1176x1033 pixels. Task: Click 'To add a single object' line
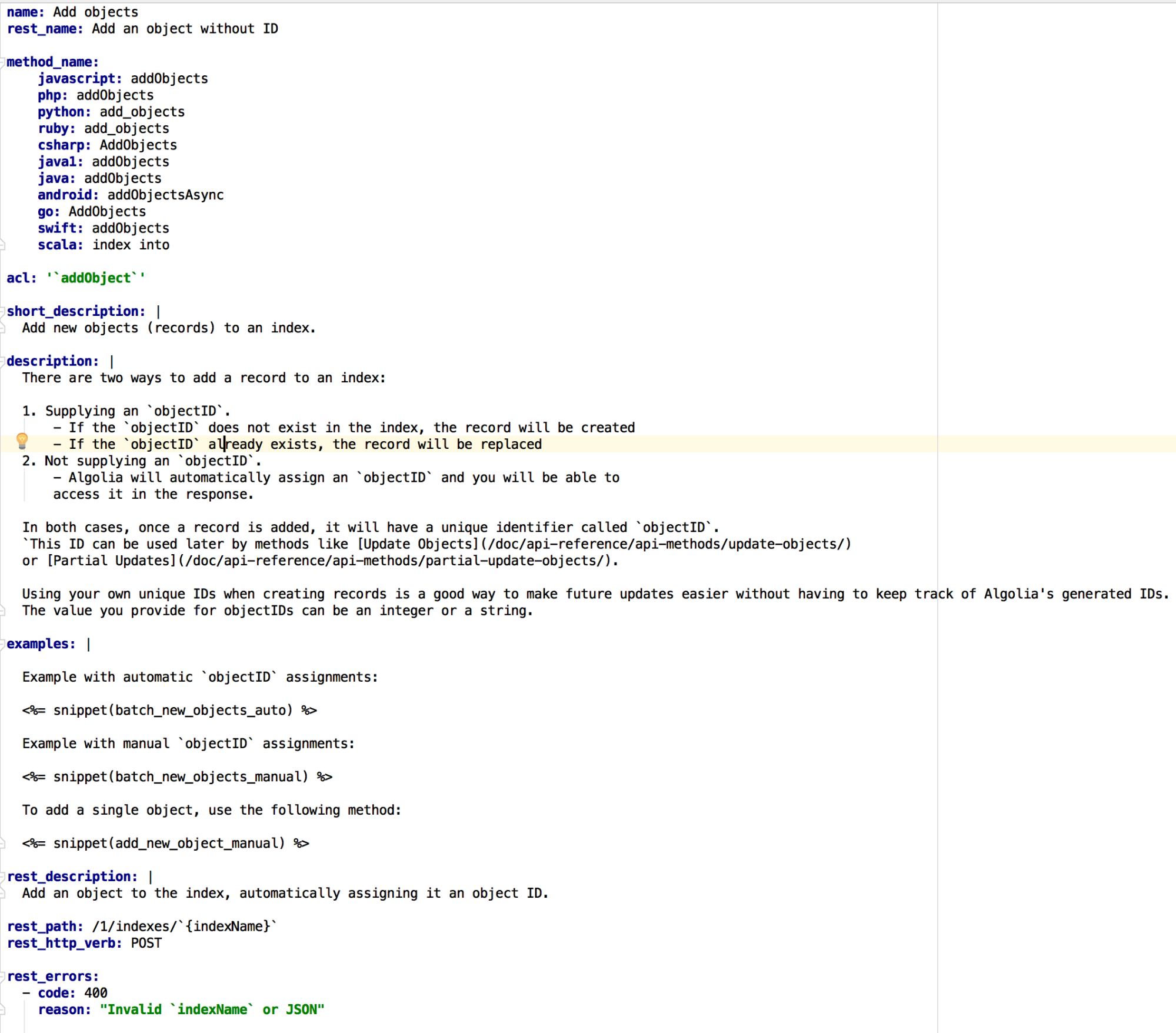[212, 810]
